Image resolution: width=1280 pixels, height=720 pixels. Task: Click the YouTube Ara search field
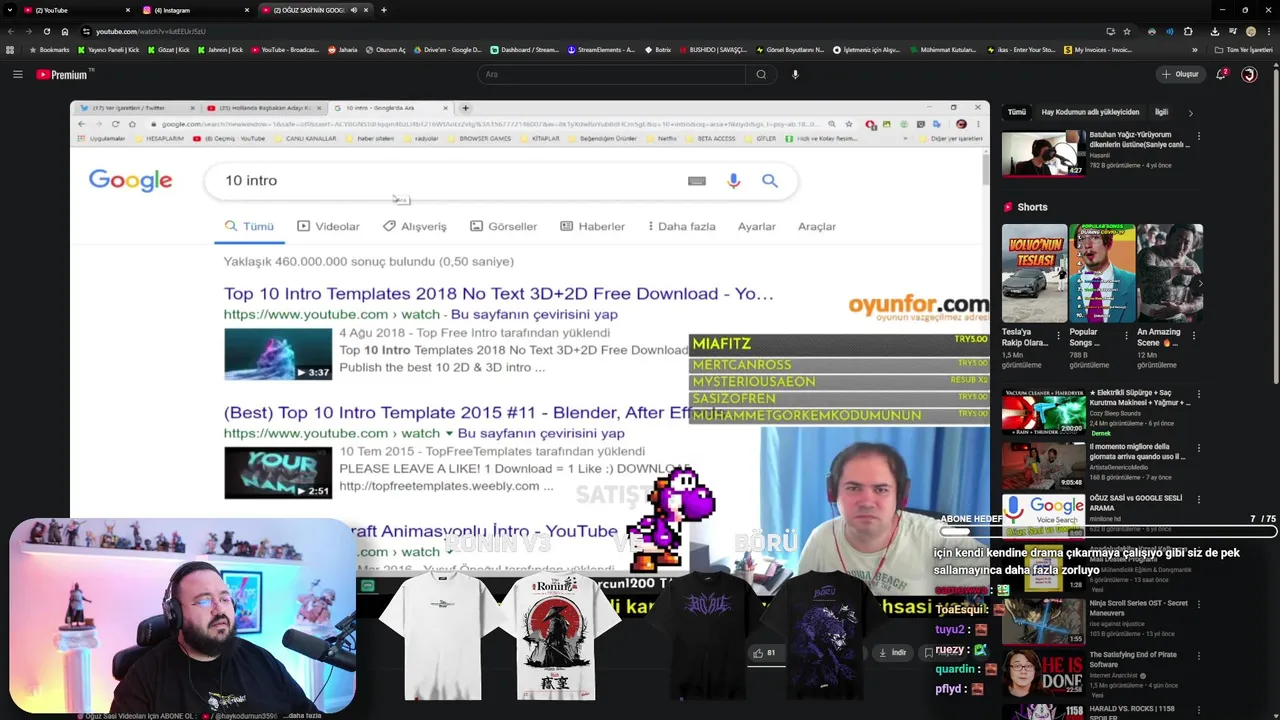610,74
